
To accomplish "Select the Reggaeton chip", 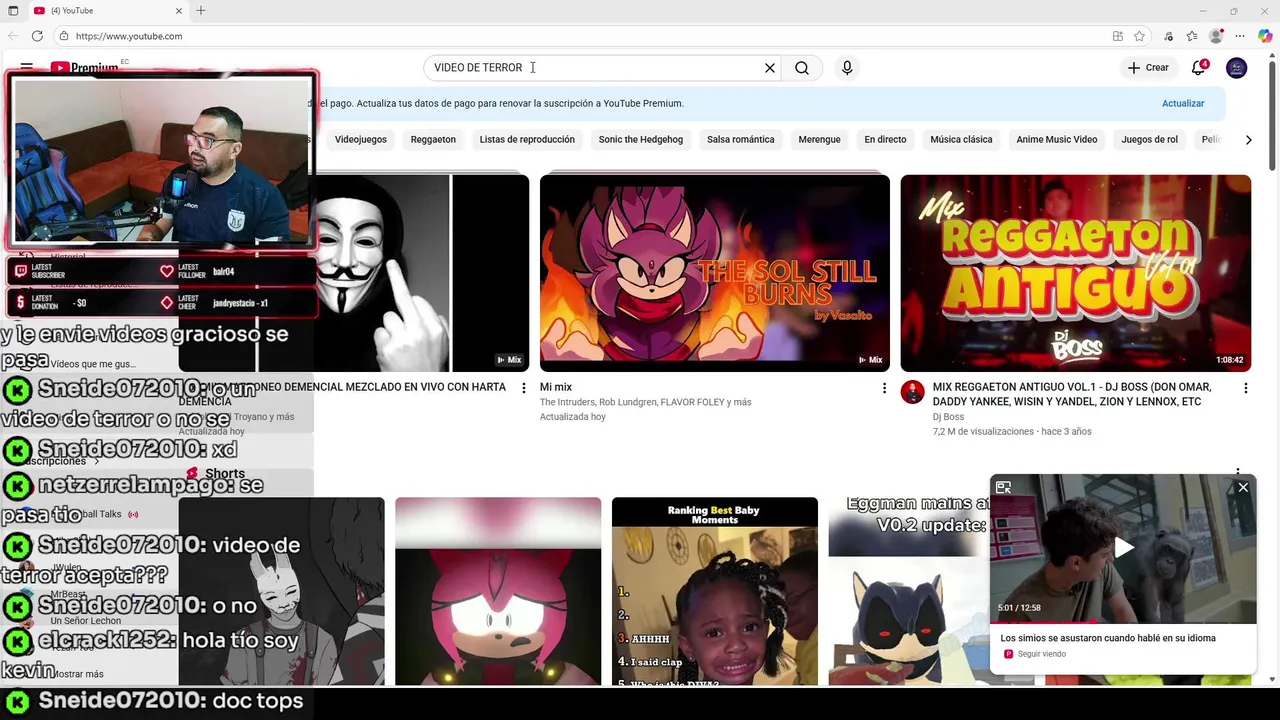I will [433, 140].
